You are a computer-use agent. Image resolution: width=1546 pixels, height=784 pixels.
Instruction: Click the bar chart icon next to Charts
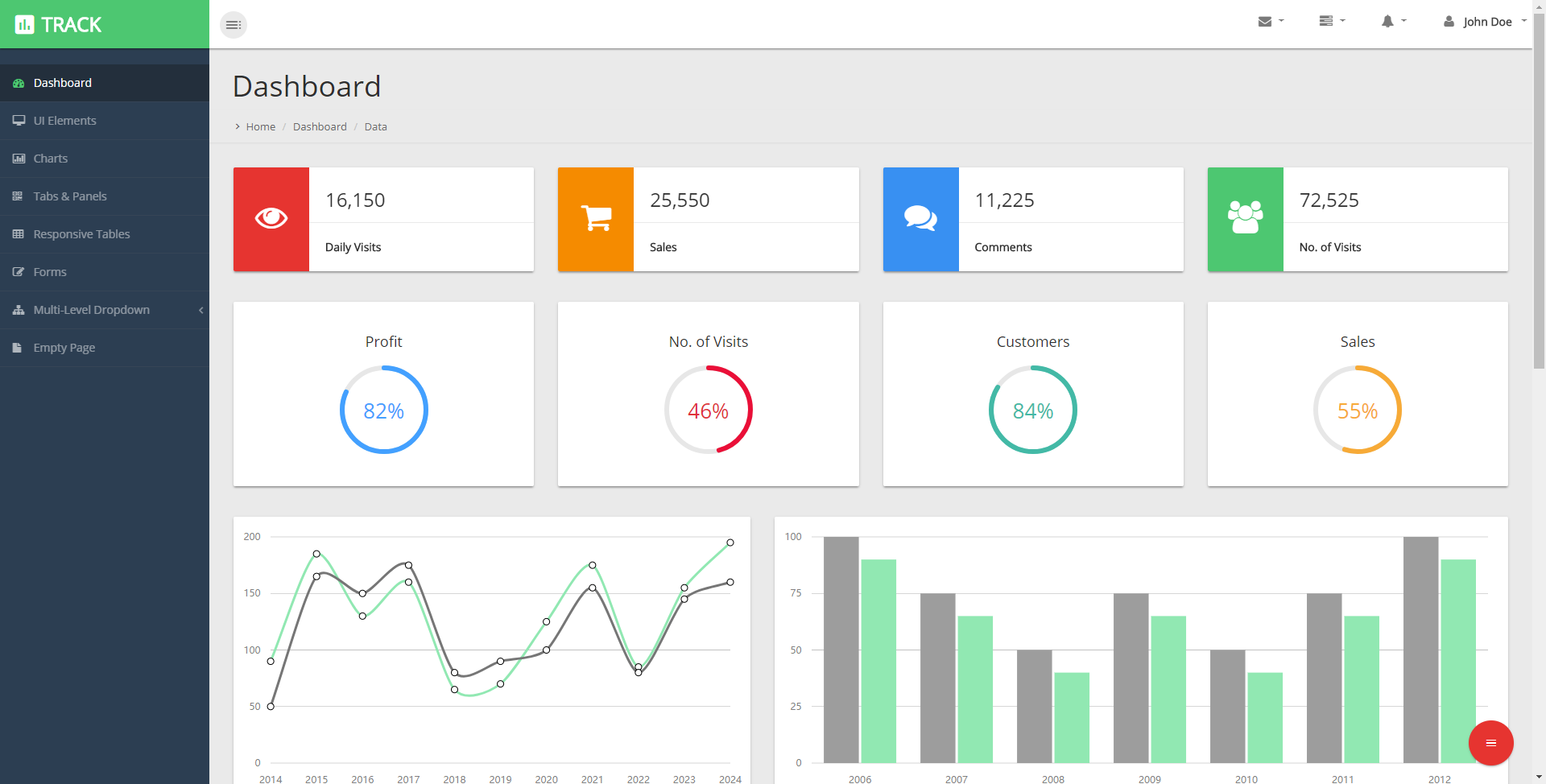[x=19, y=159]
